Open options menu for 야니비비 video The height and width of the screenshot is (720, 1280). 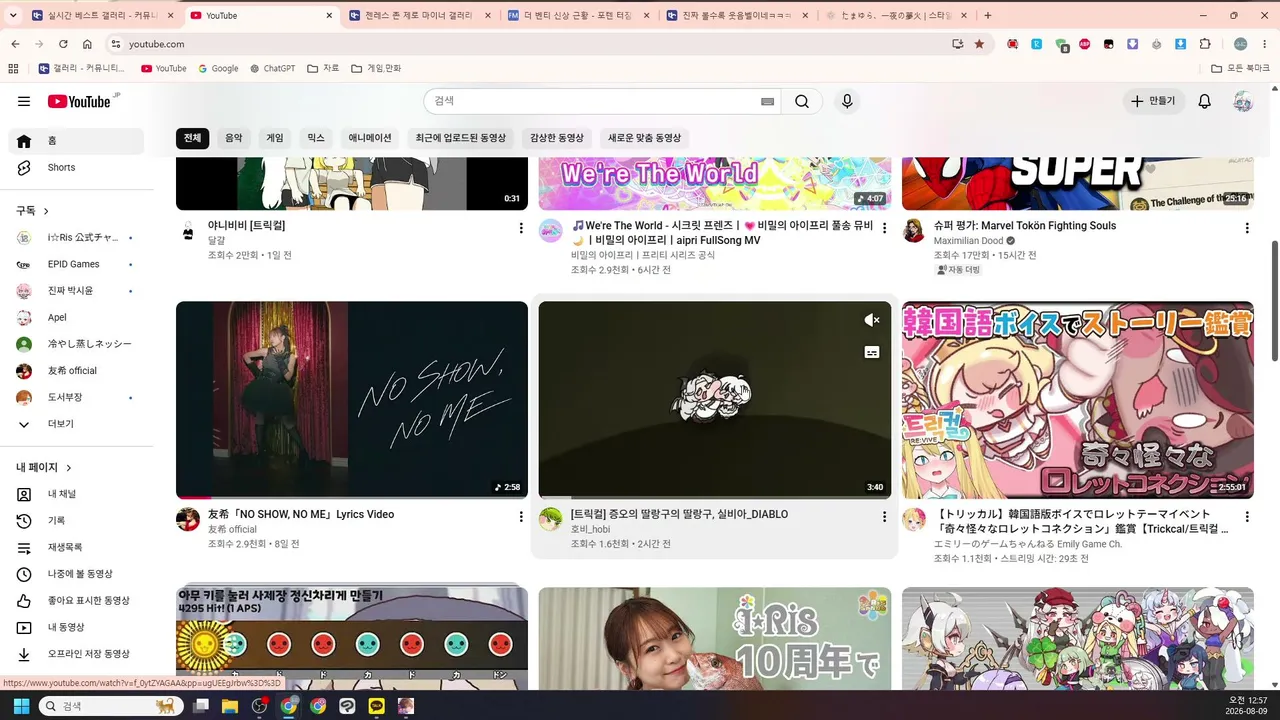click(521, 228)
